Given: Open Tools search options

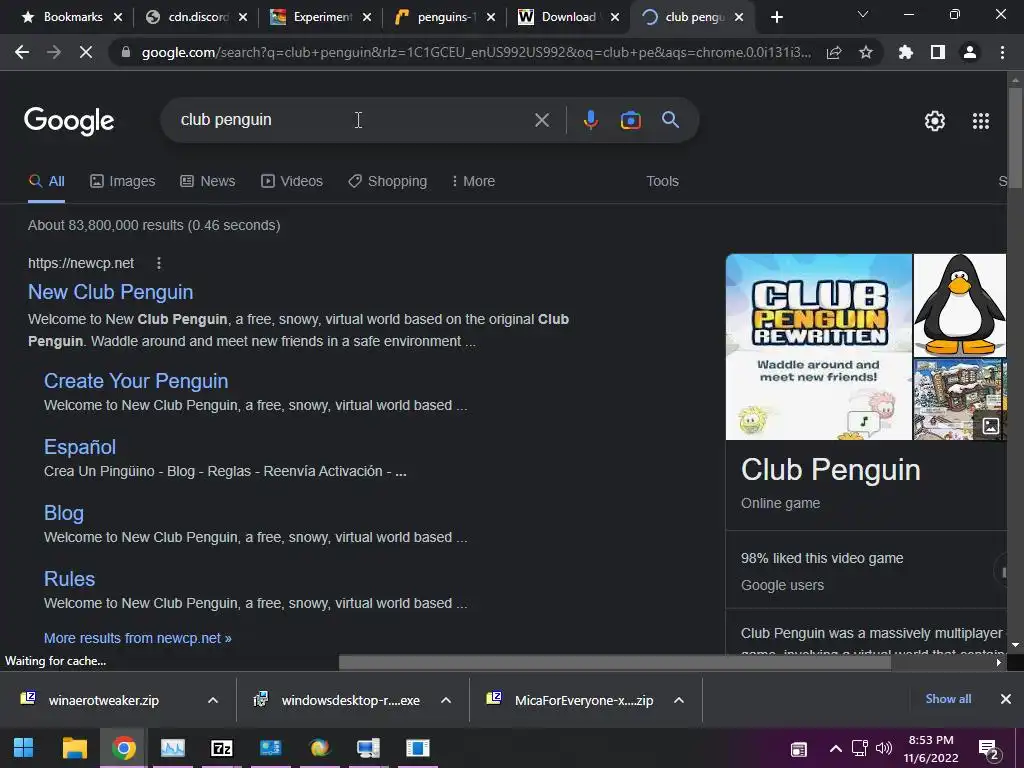Looking at the screenshot, I should [662, 181].
